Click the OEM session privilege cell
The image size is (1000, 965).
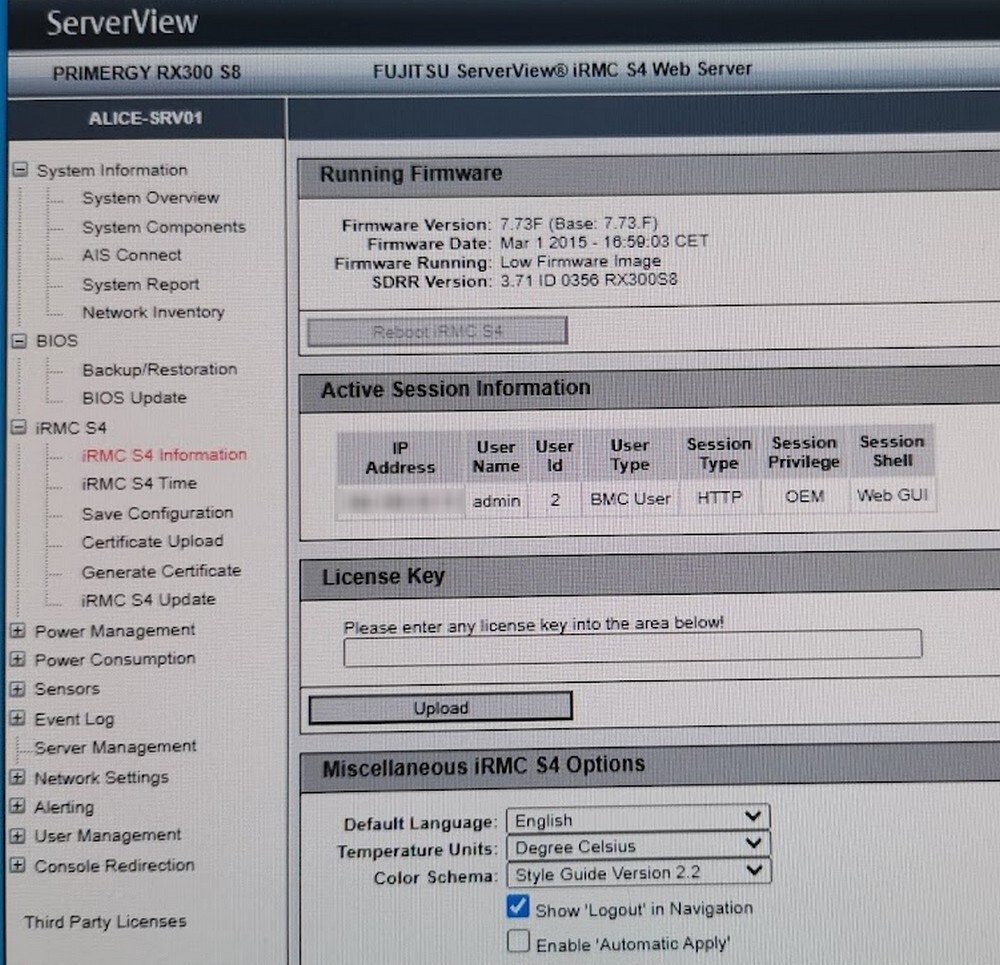tap(804, 496)
